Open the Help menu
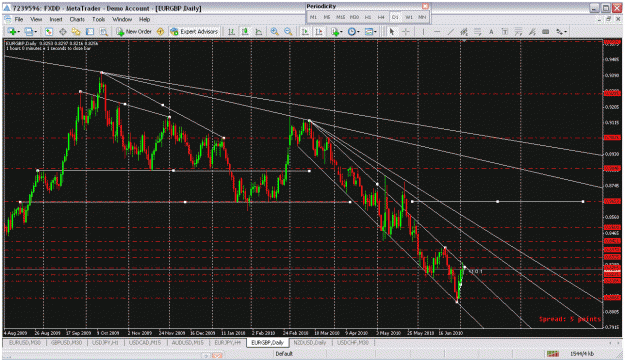The height and width of the screenshot is (360, 625). click(x=144, y=19)
